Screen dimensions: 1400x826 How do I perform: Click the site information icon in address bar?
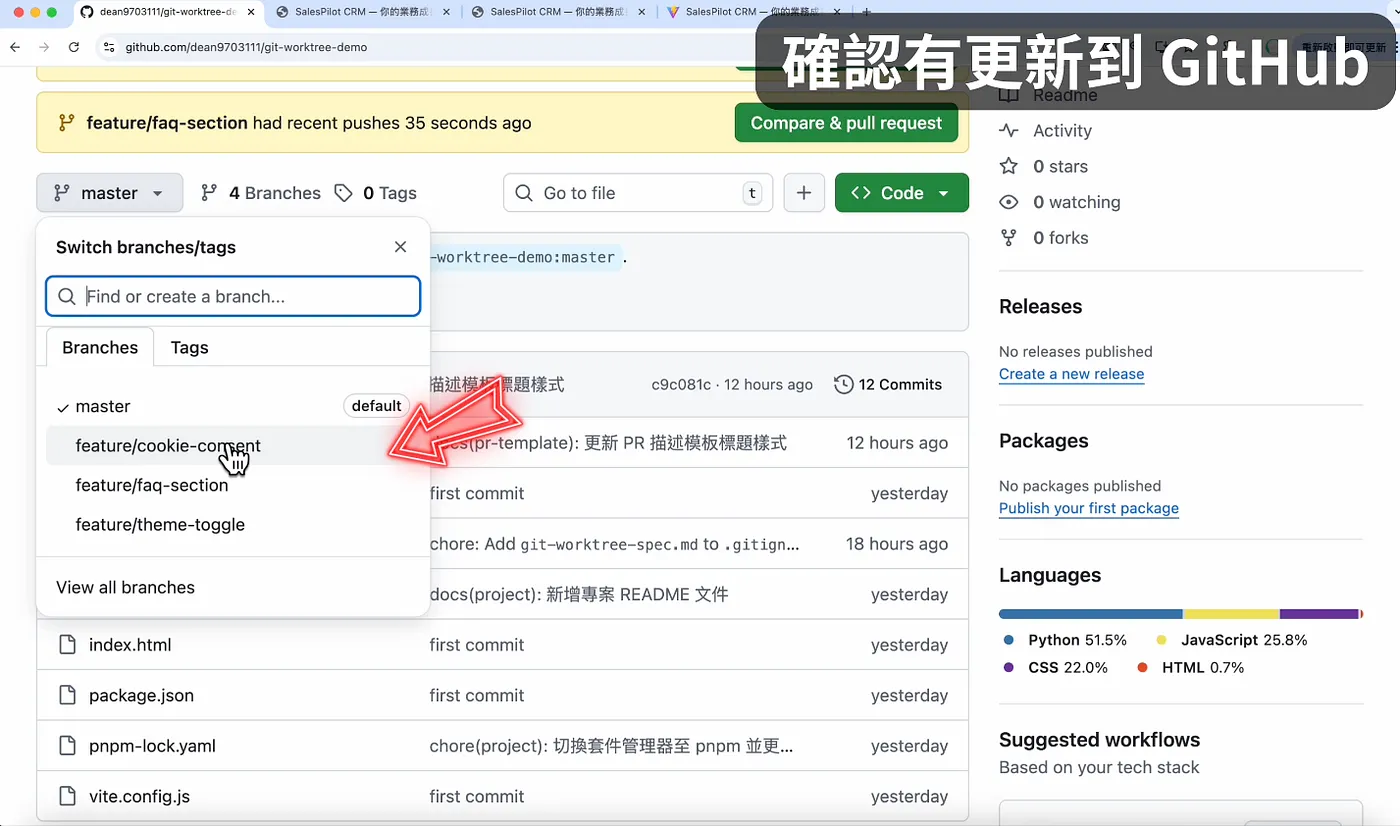pos(109,47)
